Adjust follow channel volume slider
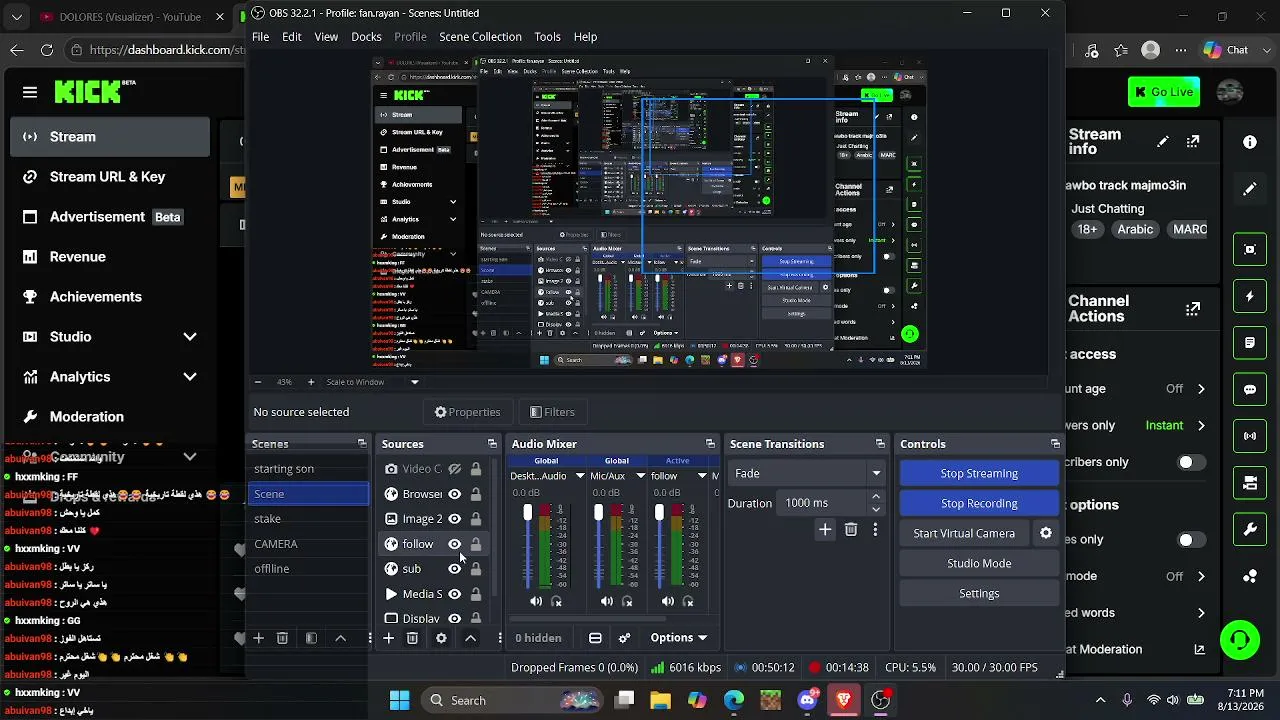The image size is (1280, 720). click(x=659, y=546)
